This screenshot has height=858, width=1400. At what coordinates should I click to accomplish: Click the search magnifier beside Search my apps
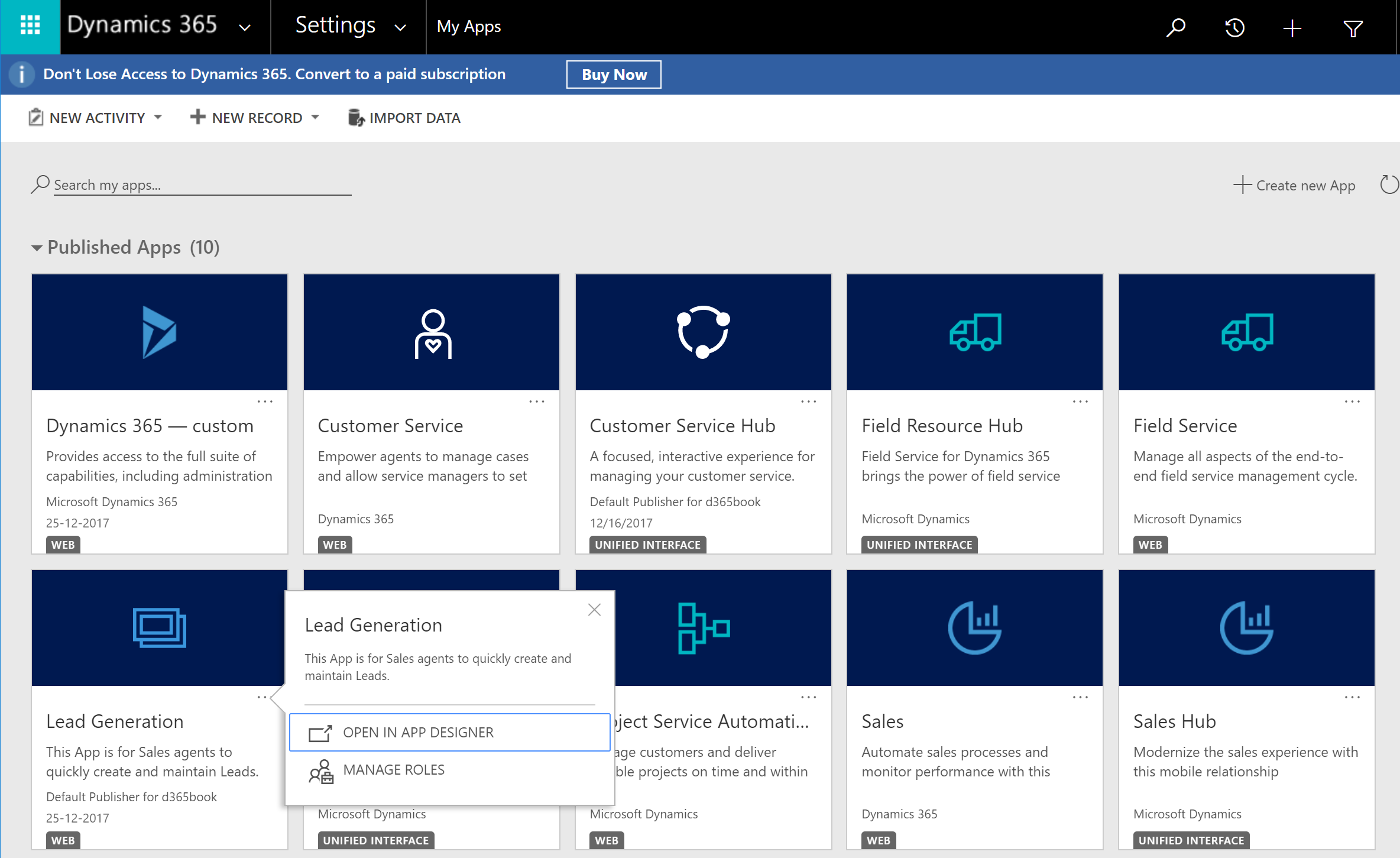(x=40, y=184)
